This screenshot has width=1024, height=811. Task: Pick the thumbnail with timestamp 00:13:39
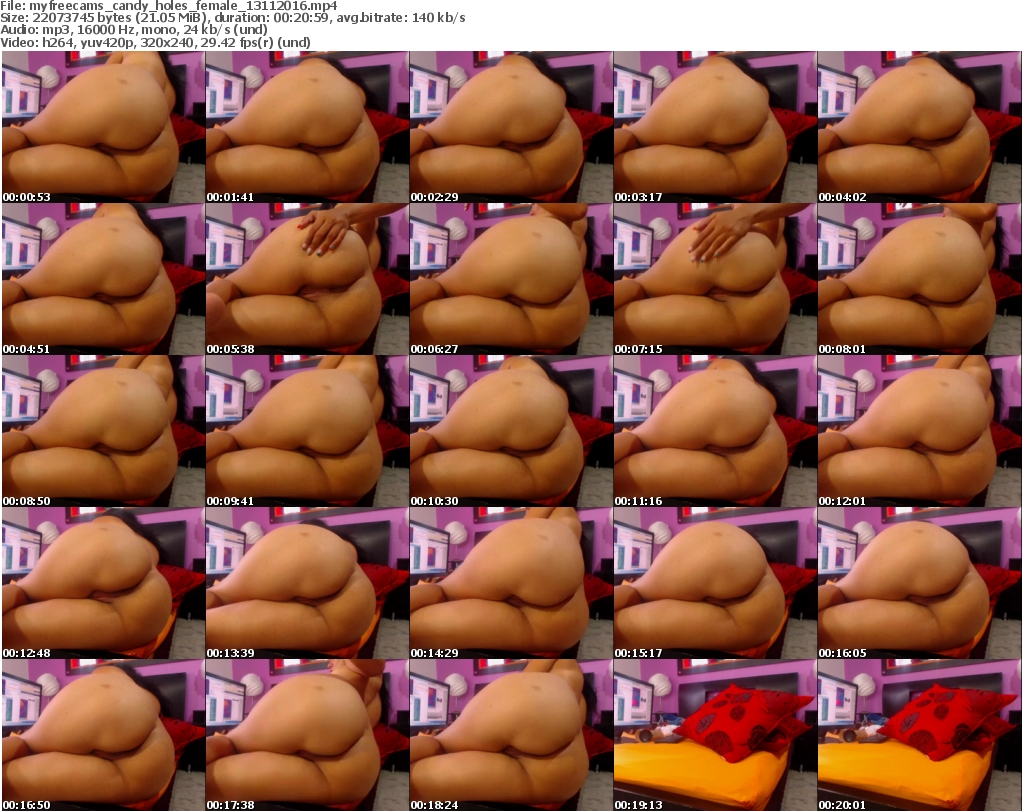[307, 583]
